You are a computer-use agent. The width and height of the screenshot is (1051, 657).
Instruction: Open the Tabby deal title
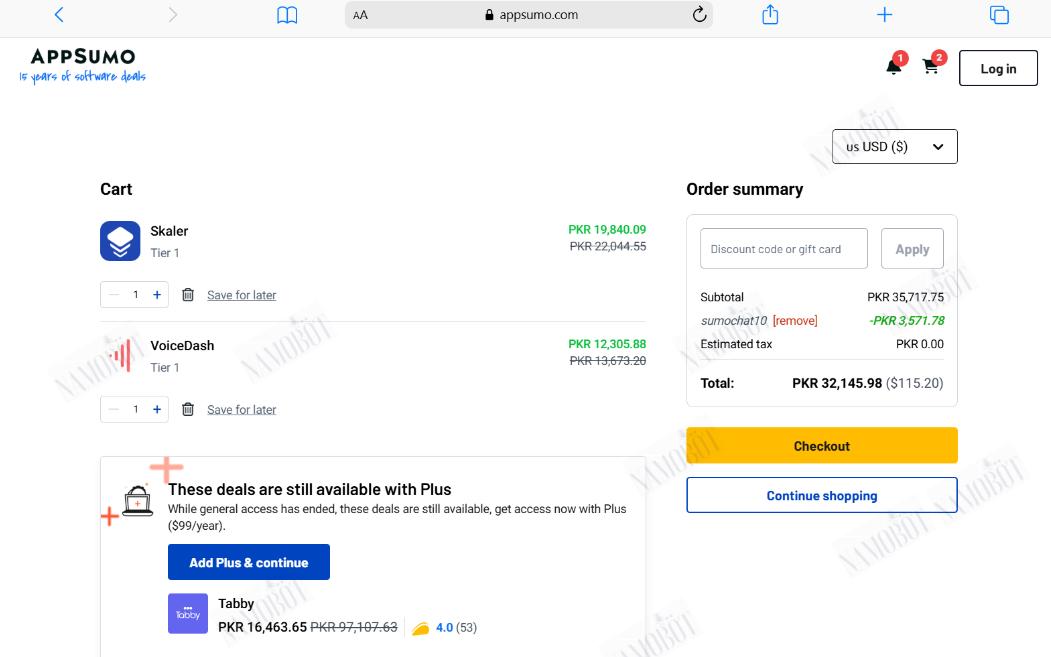click(236, 603)
